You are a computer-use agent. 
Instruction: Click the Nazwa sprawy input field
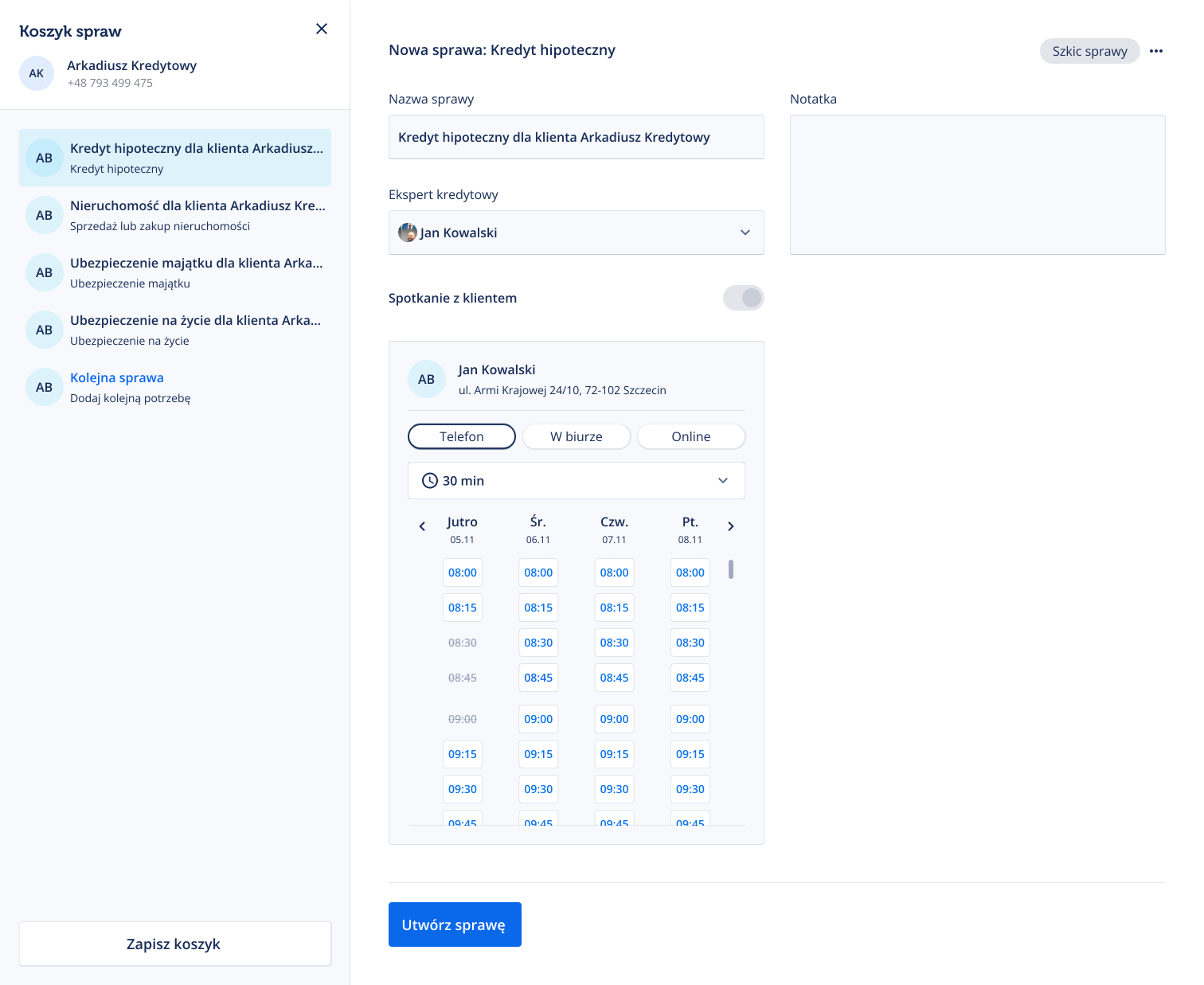tap(577, 137)
